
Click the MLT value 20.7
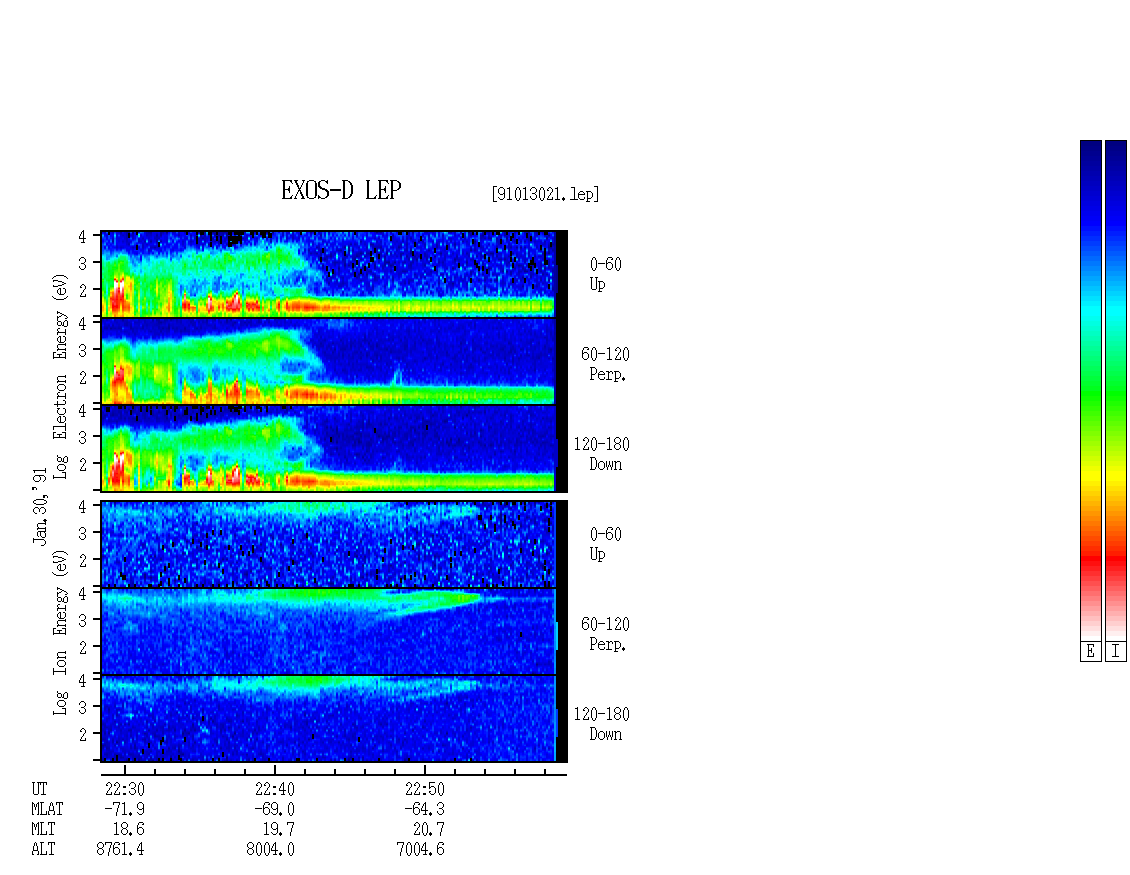click(428, 830)
